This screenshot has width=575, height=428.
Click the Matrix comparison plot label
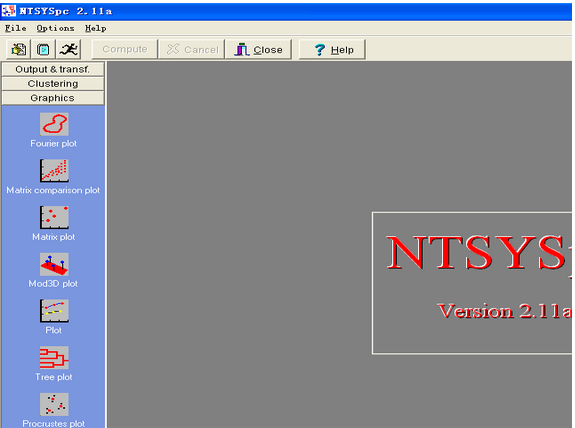point(53,190)
